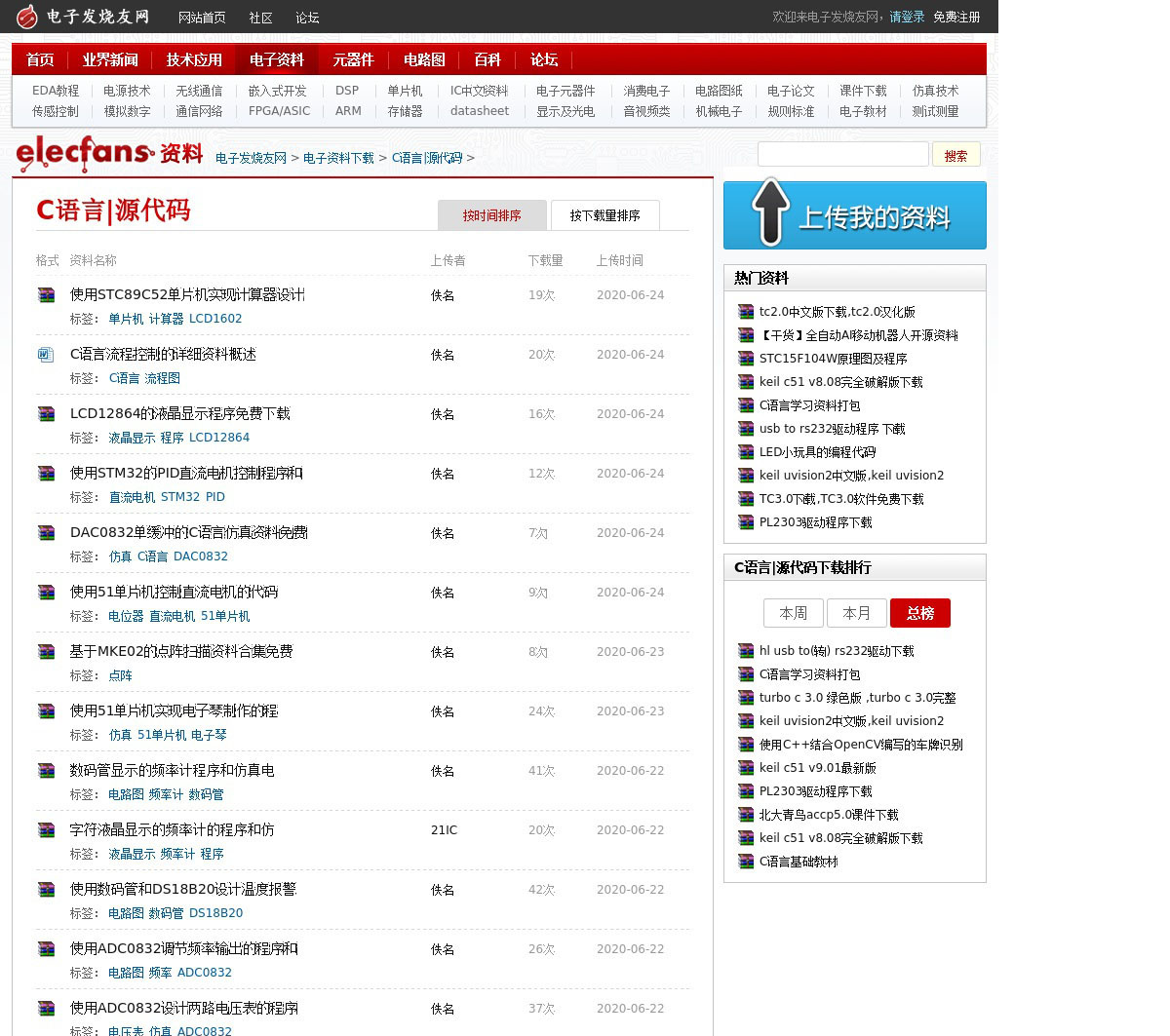Open 使用C++结合OpenCV编写的车牌识别 ranking entry

pyautogui.click(x=861, y=745)
